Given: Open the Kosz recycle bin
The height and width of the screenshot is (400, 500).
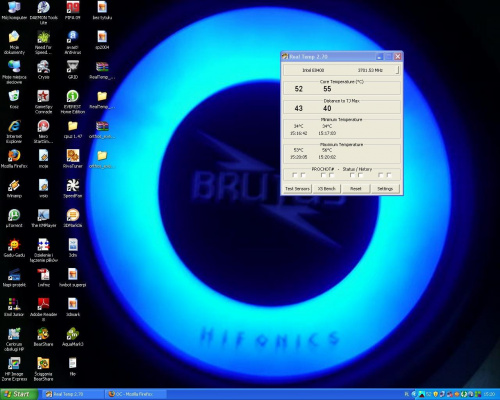Looking at the screenshot, I should click(14, 99).
